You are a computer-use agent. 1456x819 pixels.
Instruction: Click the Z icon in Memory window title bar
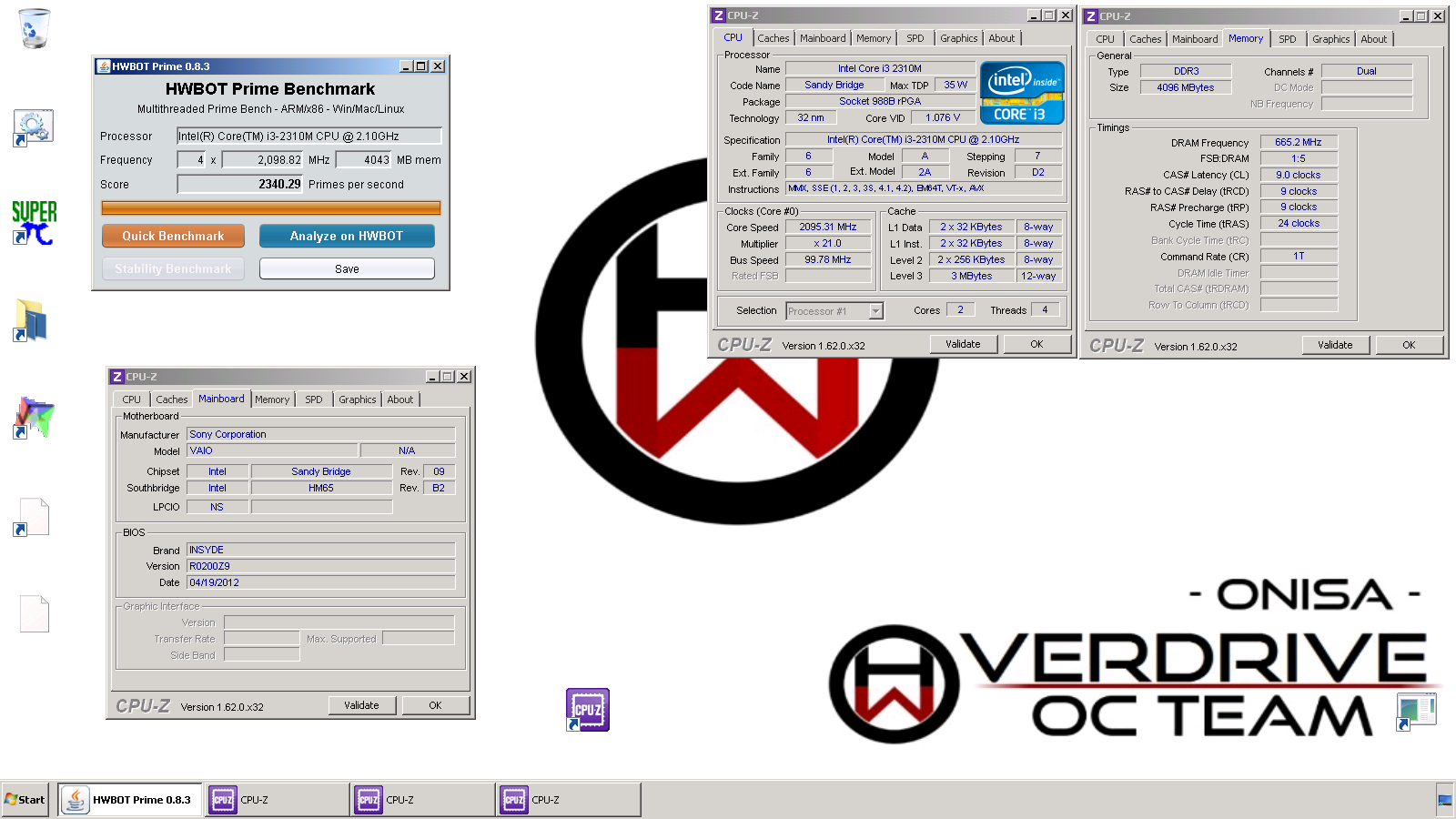[1091, 16]
